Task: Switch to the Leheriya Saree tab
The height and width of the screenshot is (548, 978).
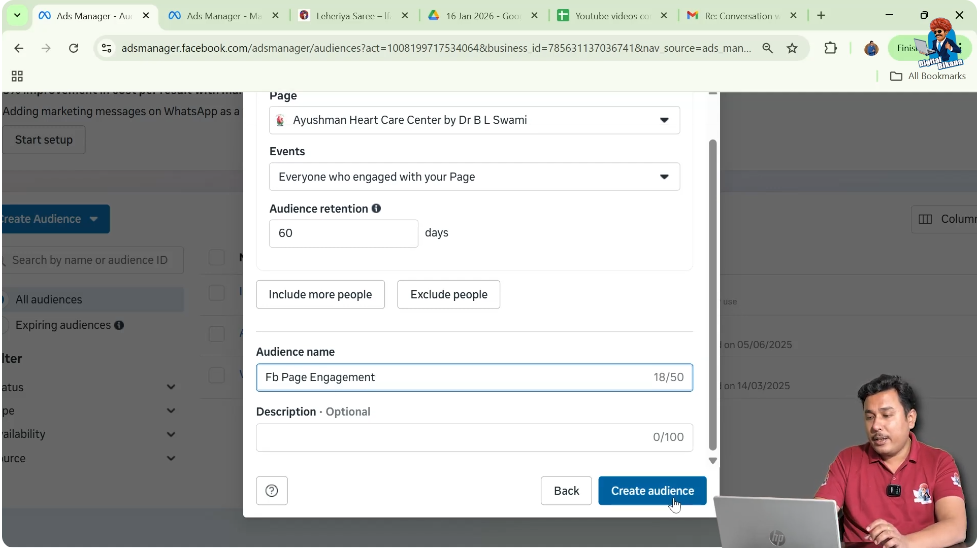Action: pyautogui.click(x=353, y=16)
